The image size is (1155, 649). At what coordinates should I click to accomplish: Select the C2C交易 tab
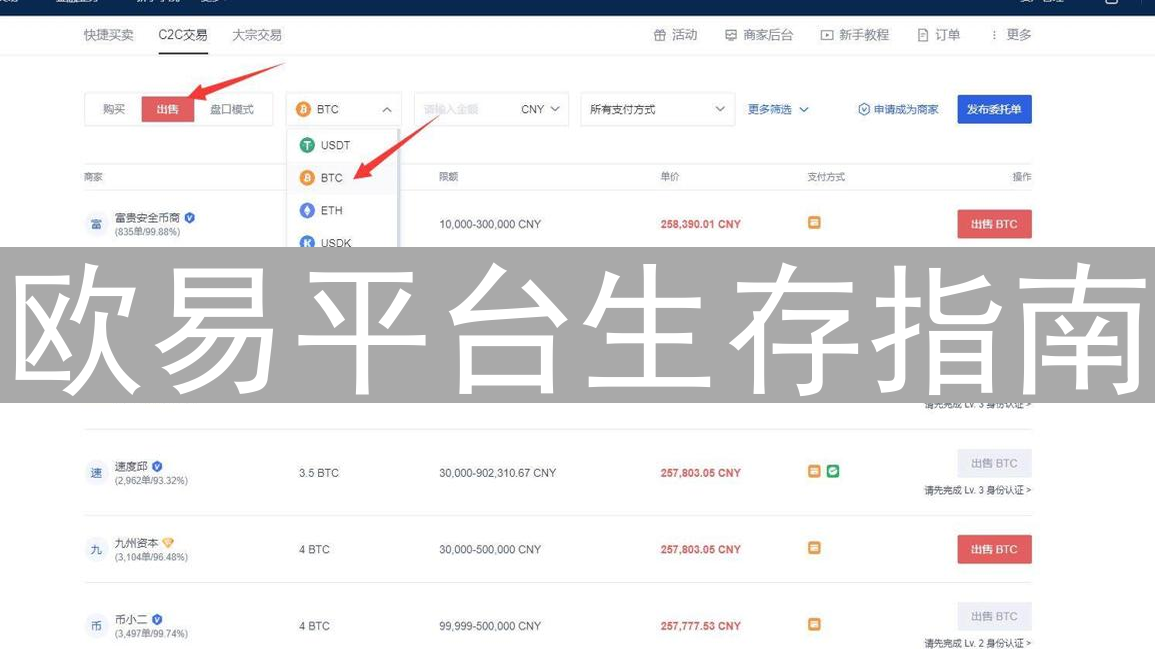pyautogui.click(x=183, y=35)
